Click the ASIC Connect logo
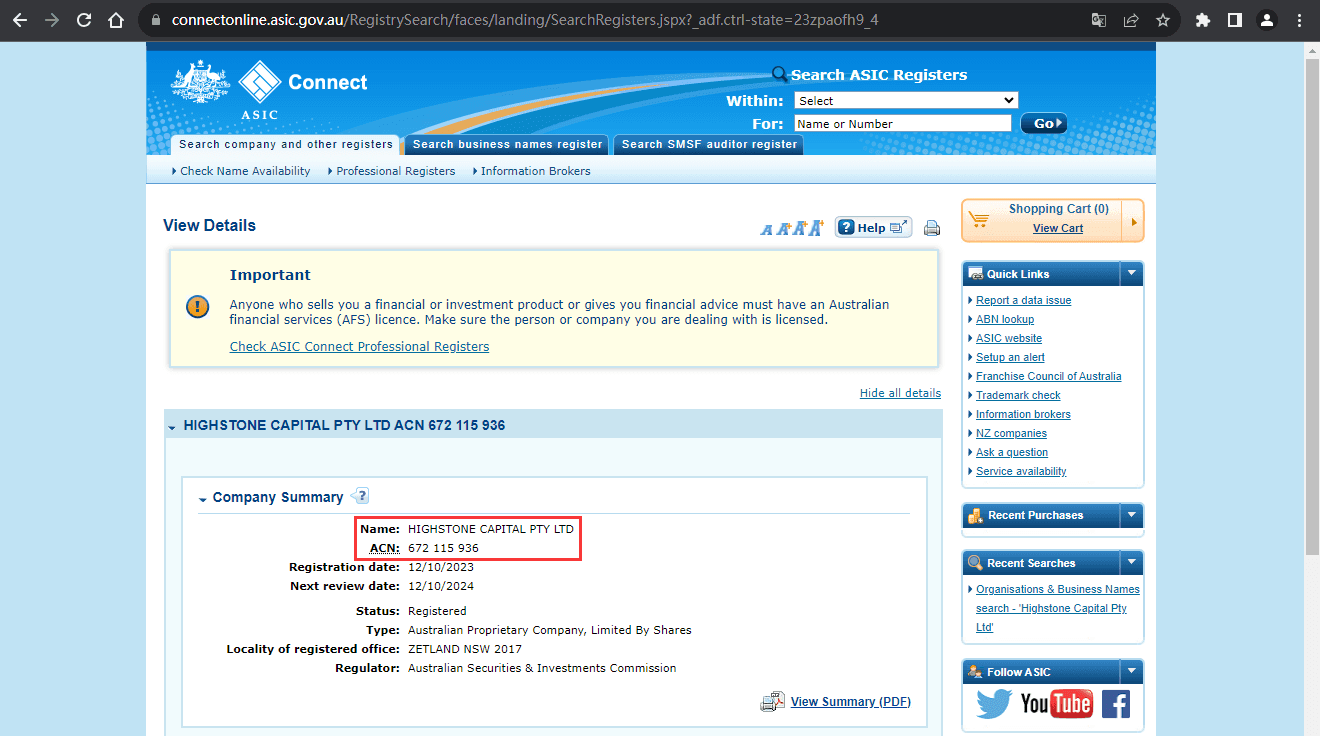Viewport: 1320px width, 736px height. [x=270, y=90]
